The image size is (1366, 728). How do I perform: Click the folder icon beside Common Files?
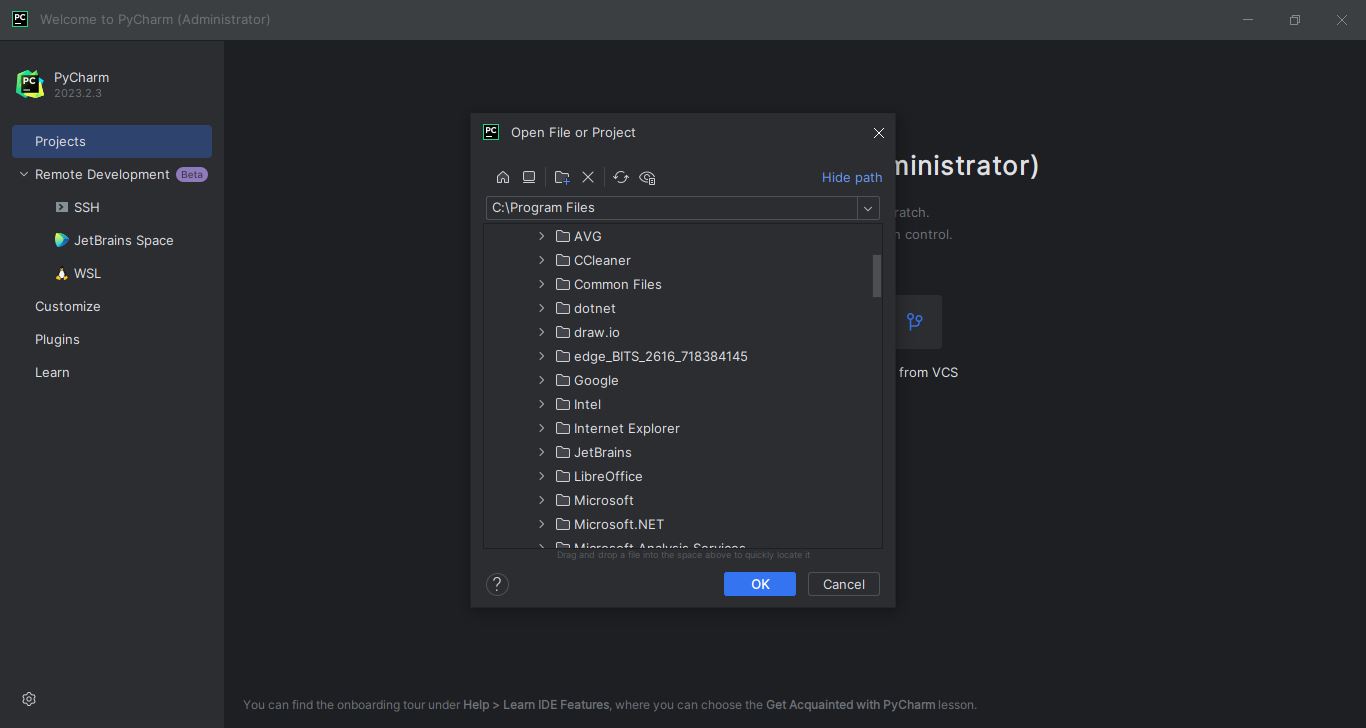point(563,284)
